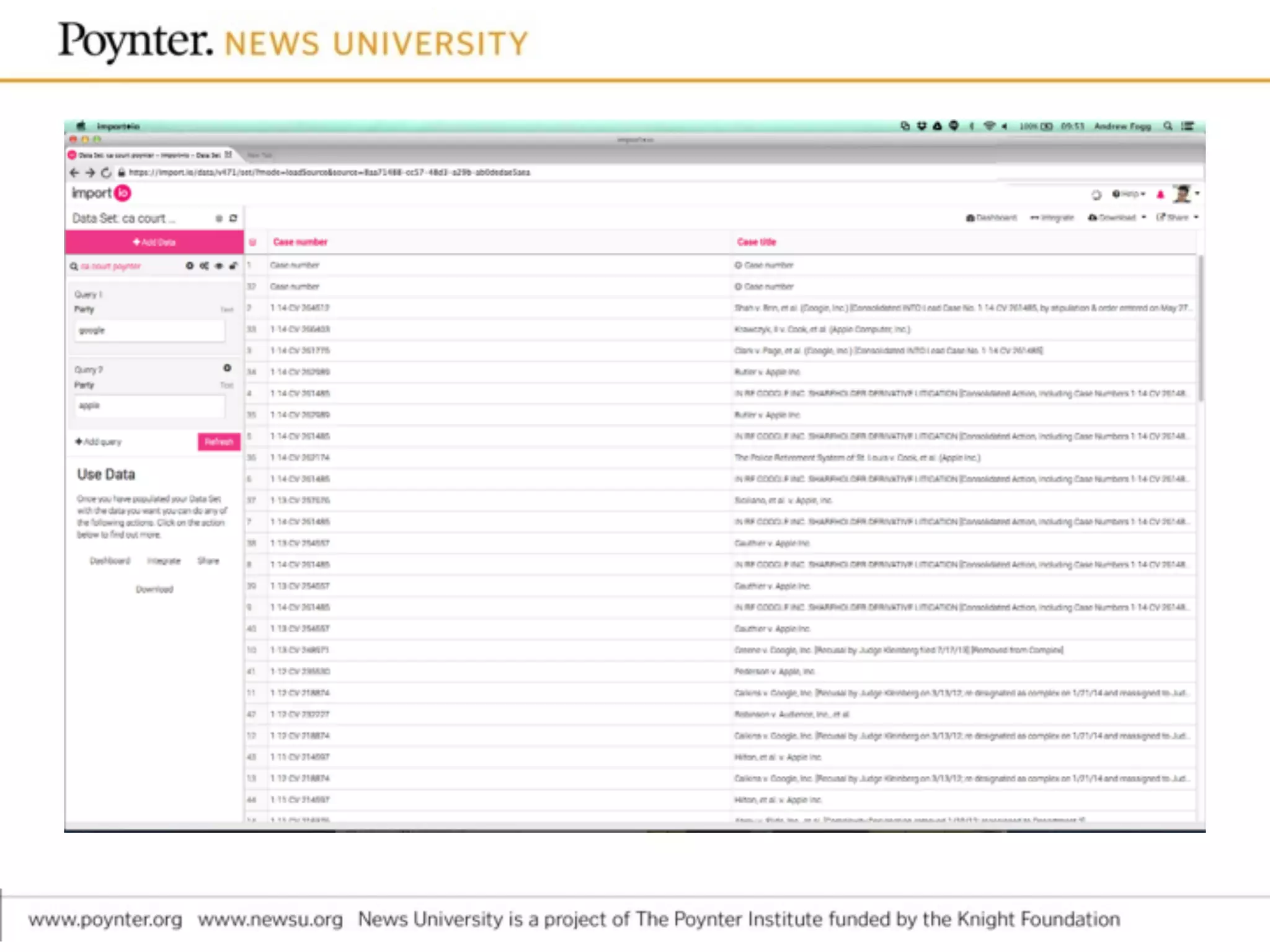
Task: Switch to the New Tab browser tab
Action: pyautogui.click(x=260, y=155)
